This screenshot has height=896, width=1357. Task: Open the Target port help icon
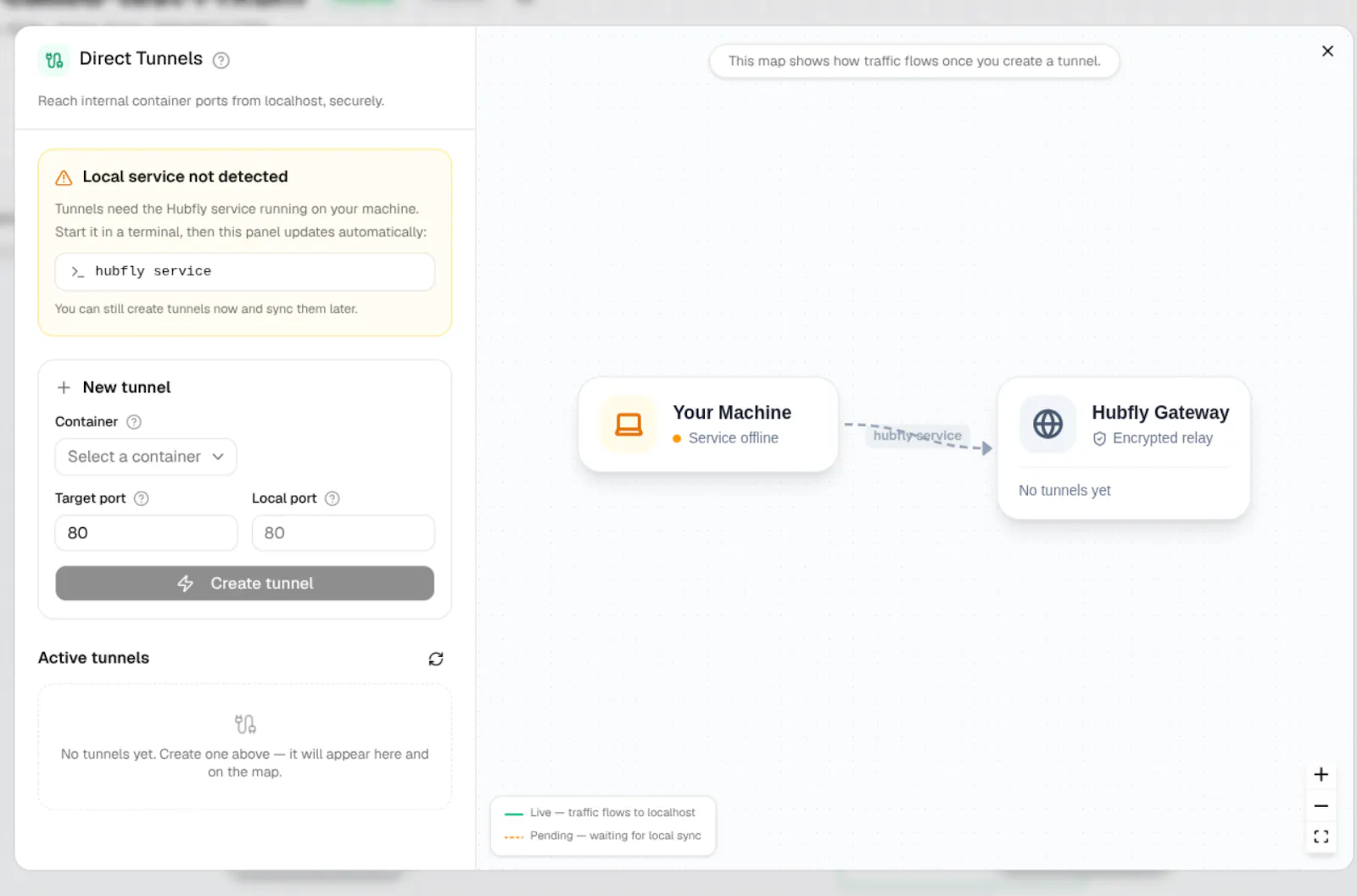point(142,498)
